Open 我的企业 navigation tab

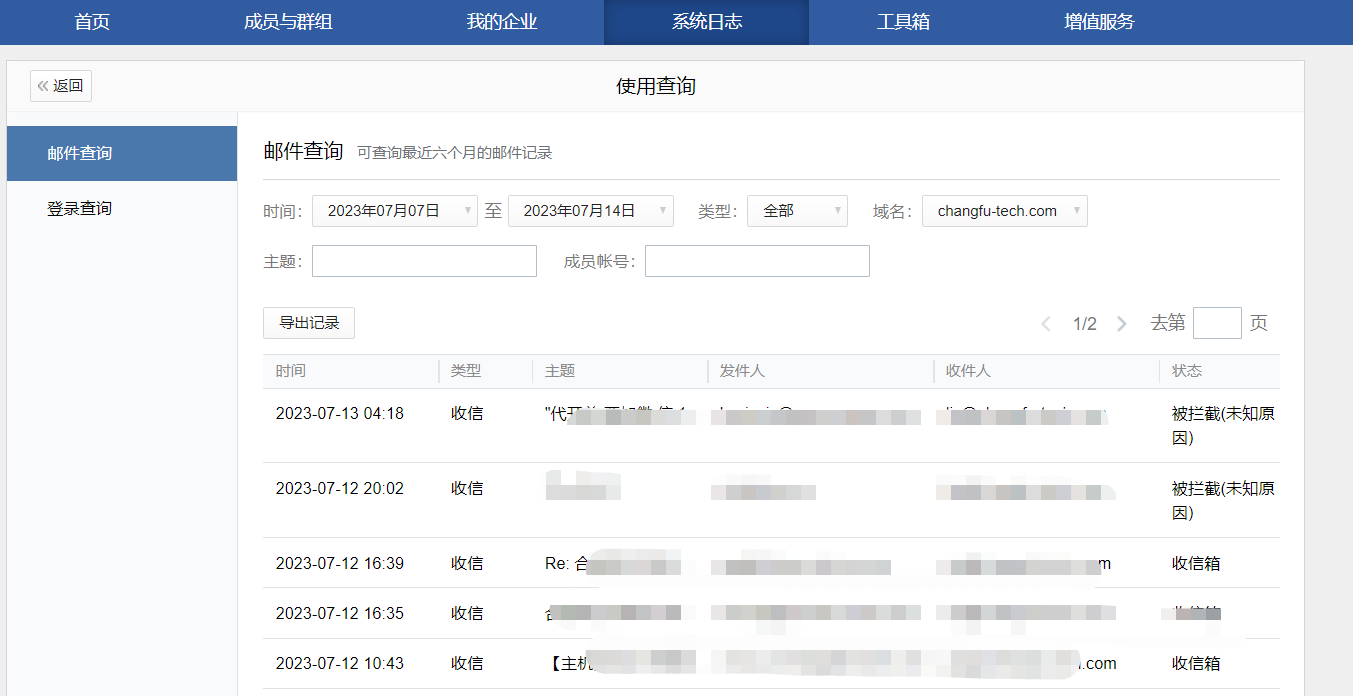click(502, 22)
